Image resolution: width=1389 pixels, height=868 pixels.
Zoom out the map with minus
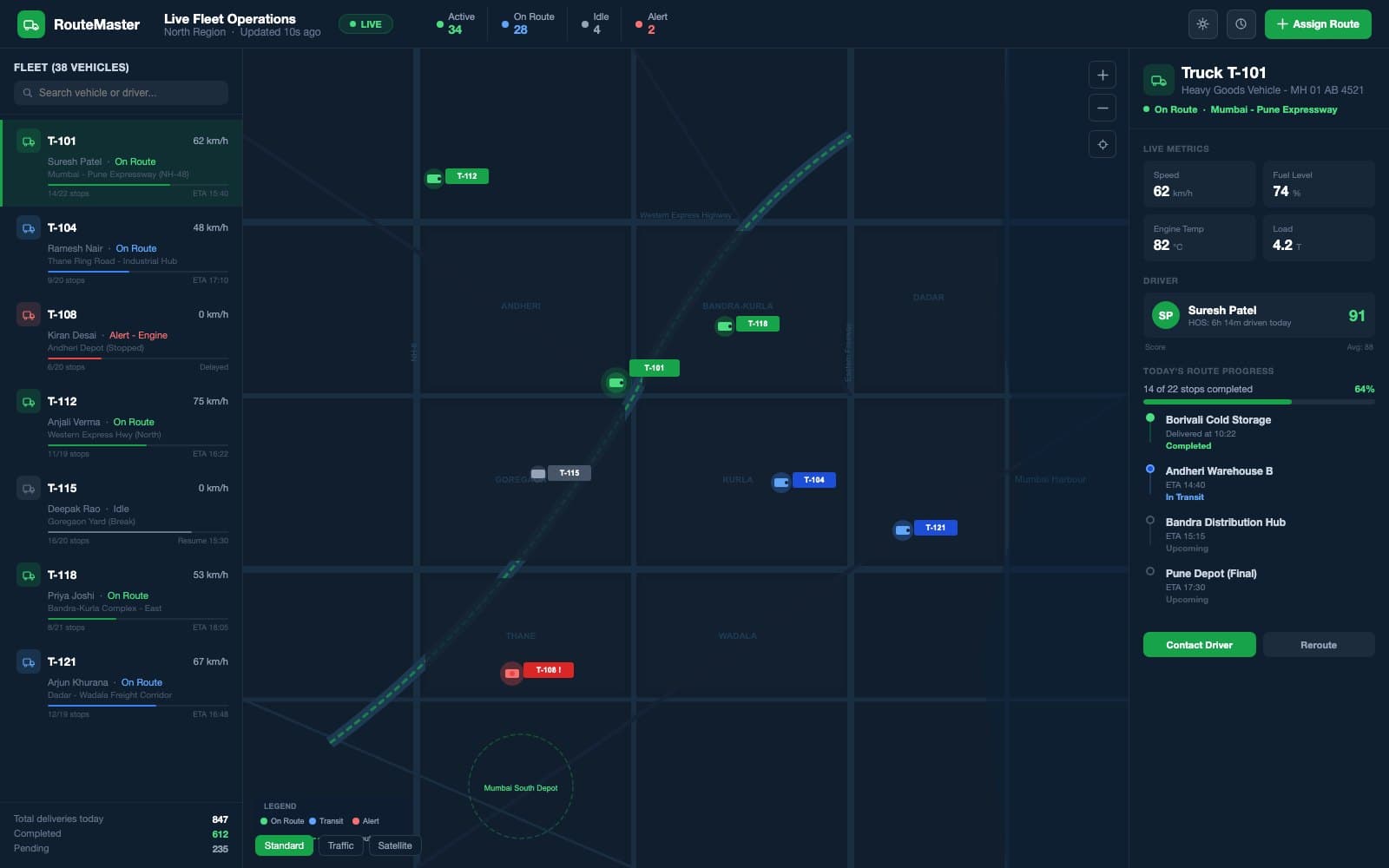[x=1103, y=108]
